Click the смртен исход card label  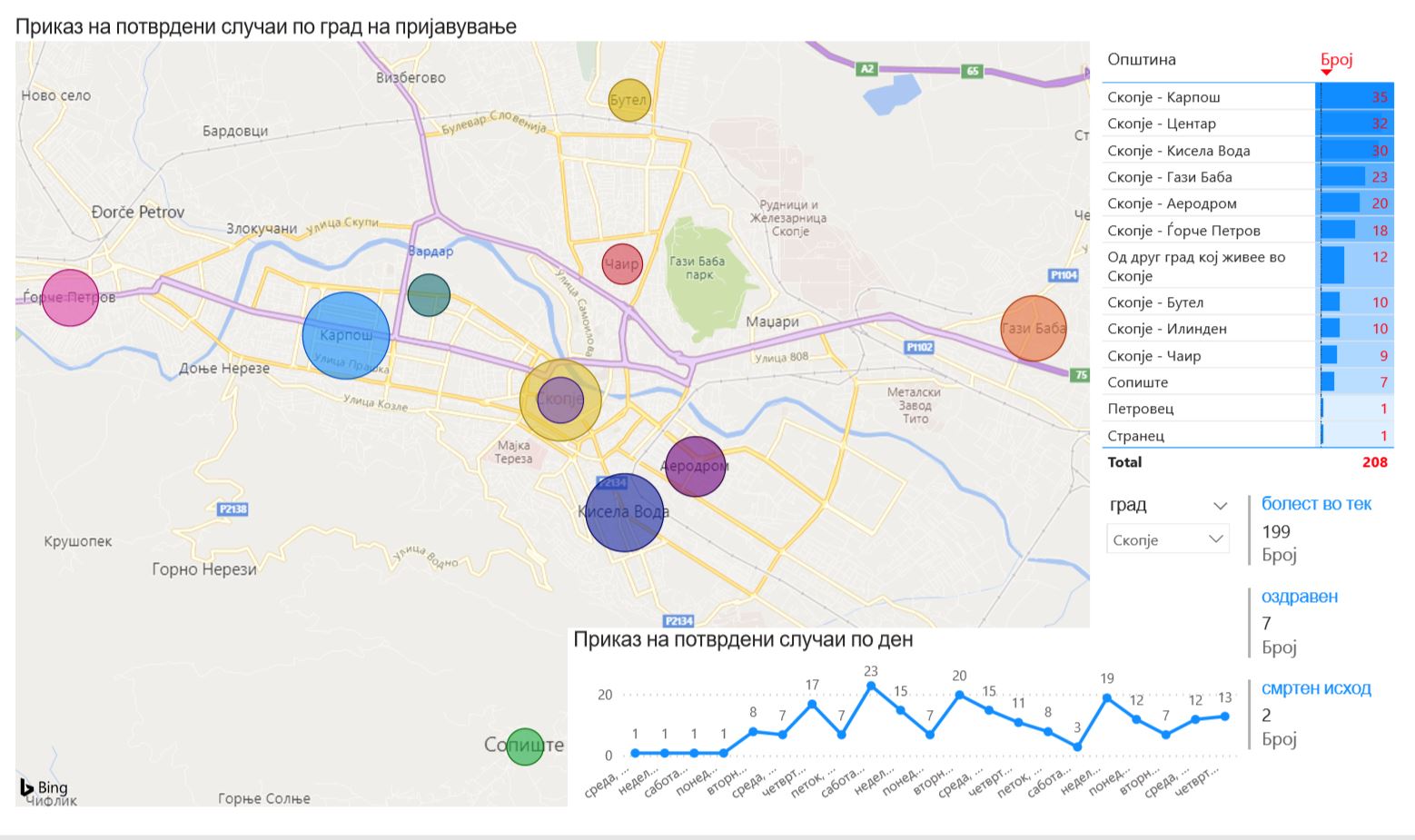pos(1316,688)
